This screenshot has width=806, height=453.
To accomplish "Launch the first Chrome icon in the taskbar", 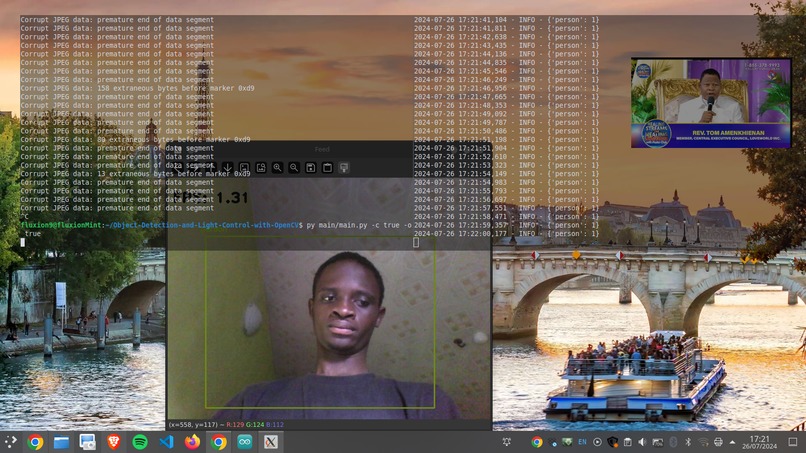I will 35,442.
